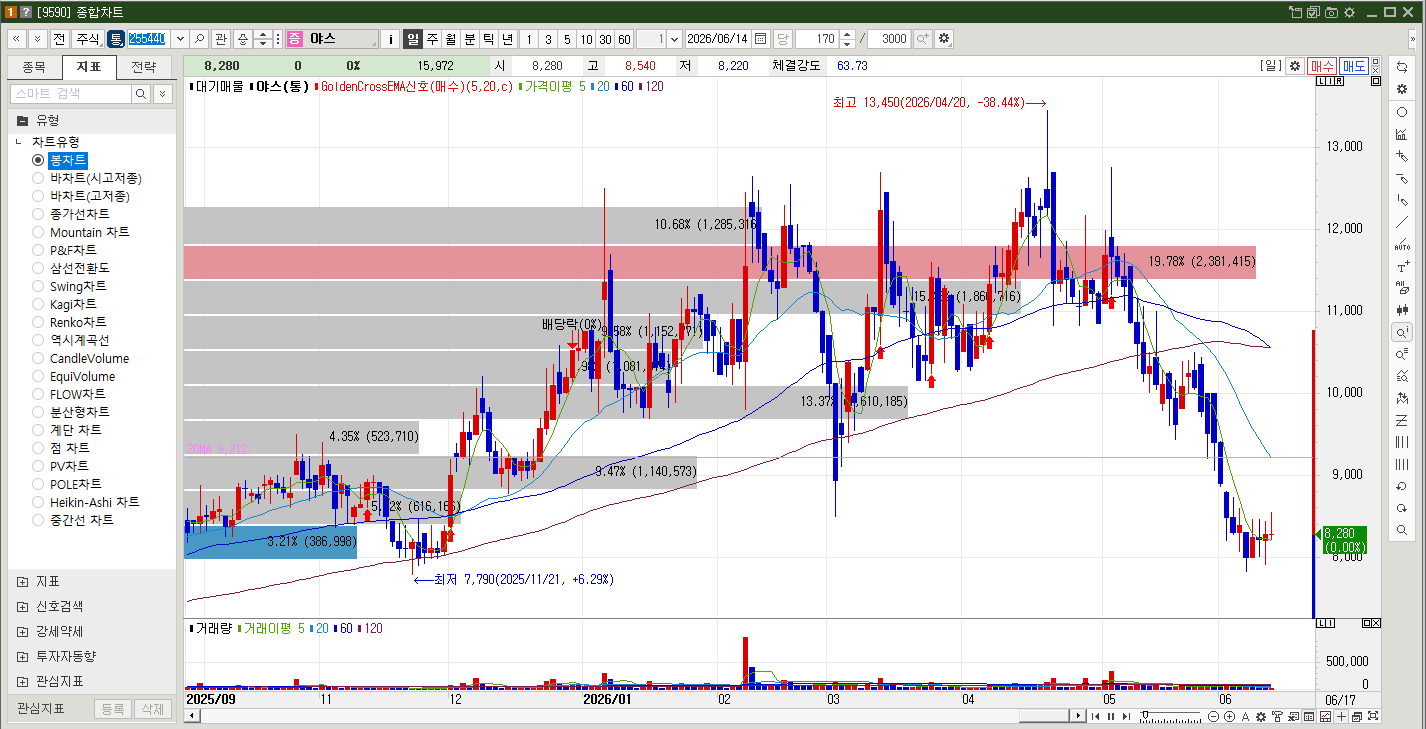Open chart settings gear in top toolbar
Viewport: 1426px width, 729px height.
(943, 39)
